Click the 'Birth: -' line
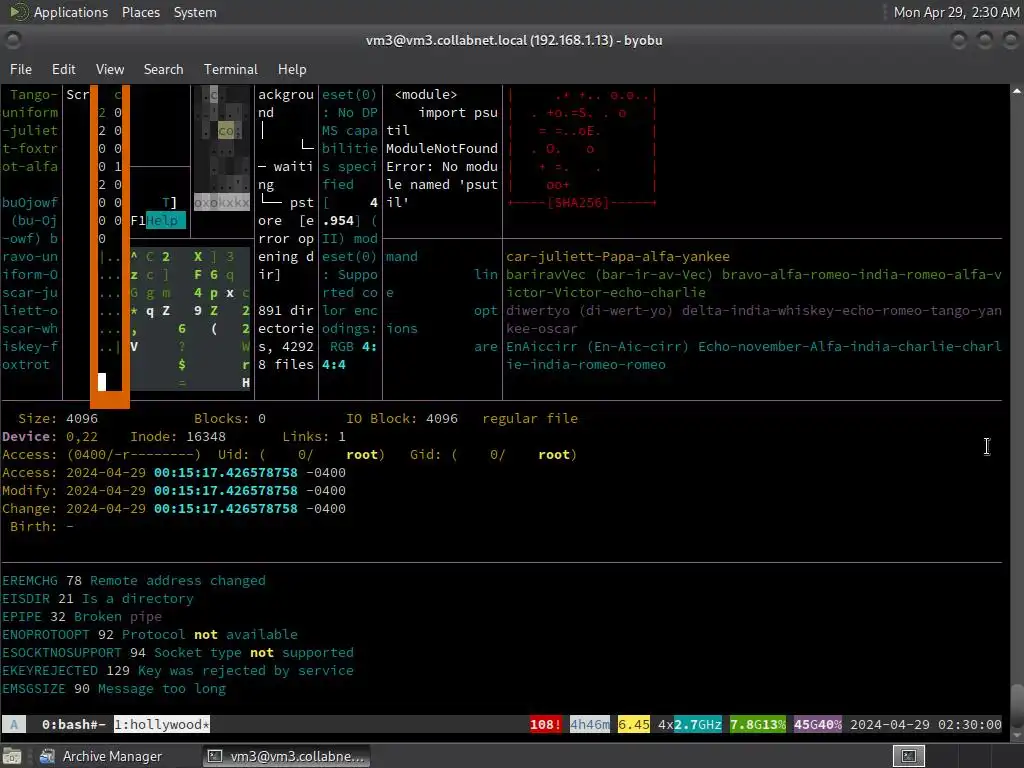The width and height of the screenshot is (1024, 768). (x=42, y=526)
